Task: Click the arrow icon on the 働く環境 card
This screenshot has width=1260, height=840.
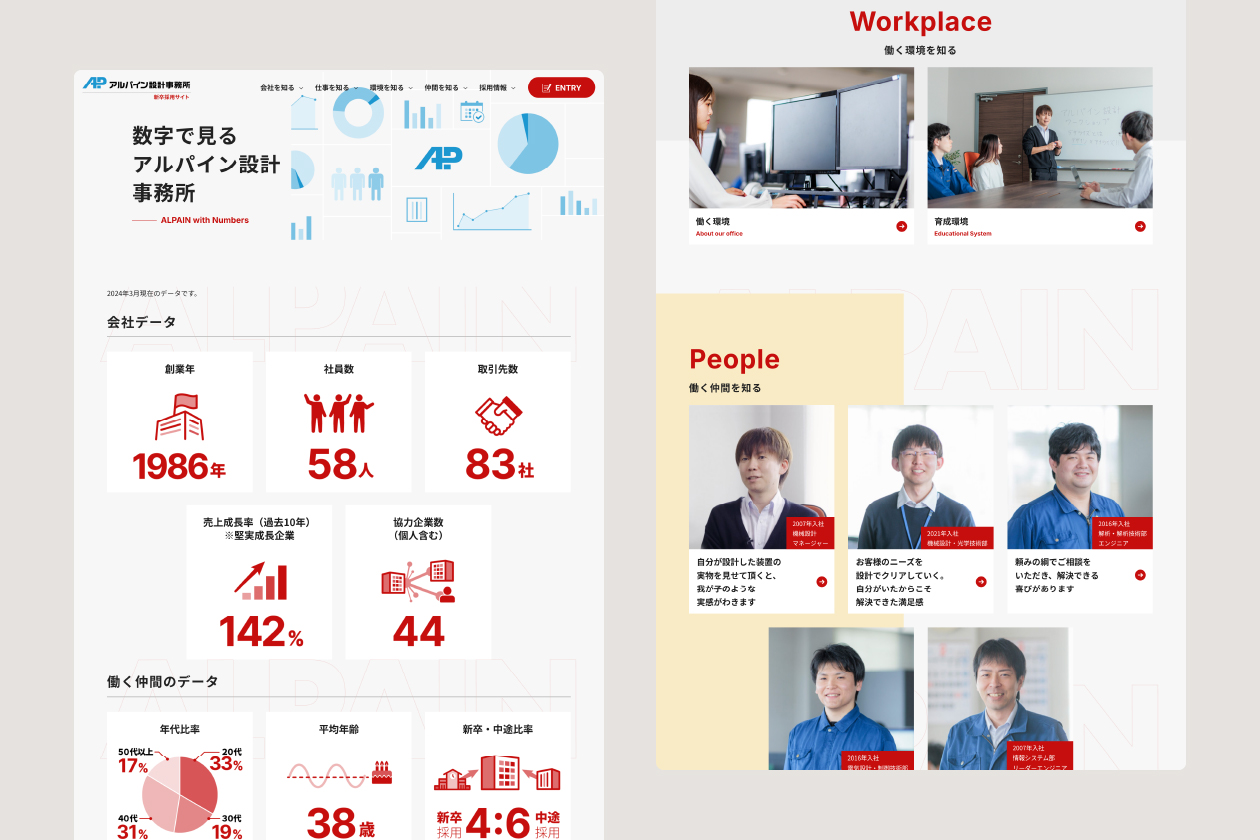Action: [901, 226]
